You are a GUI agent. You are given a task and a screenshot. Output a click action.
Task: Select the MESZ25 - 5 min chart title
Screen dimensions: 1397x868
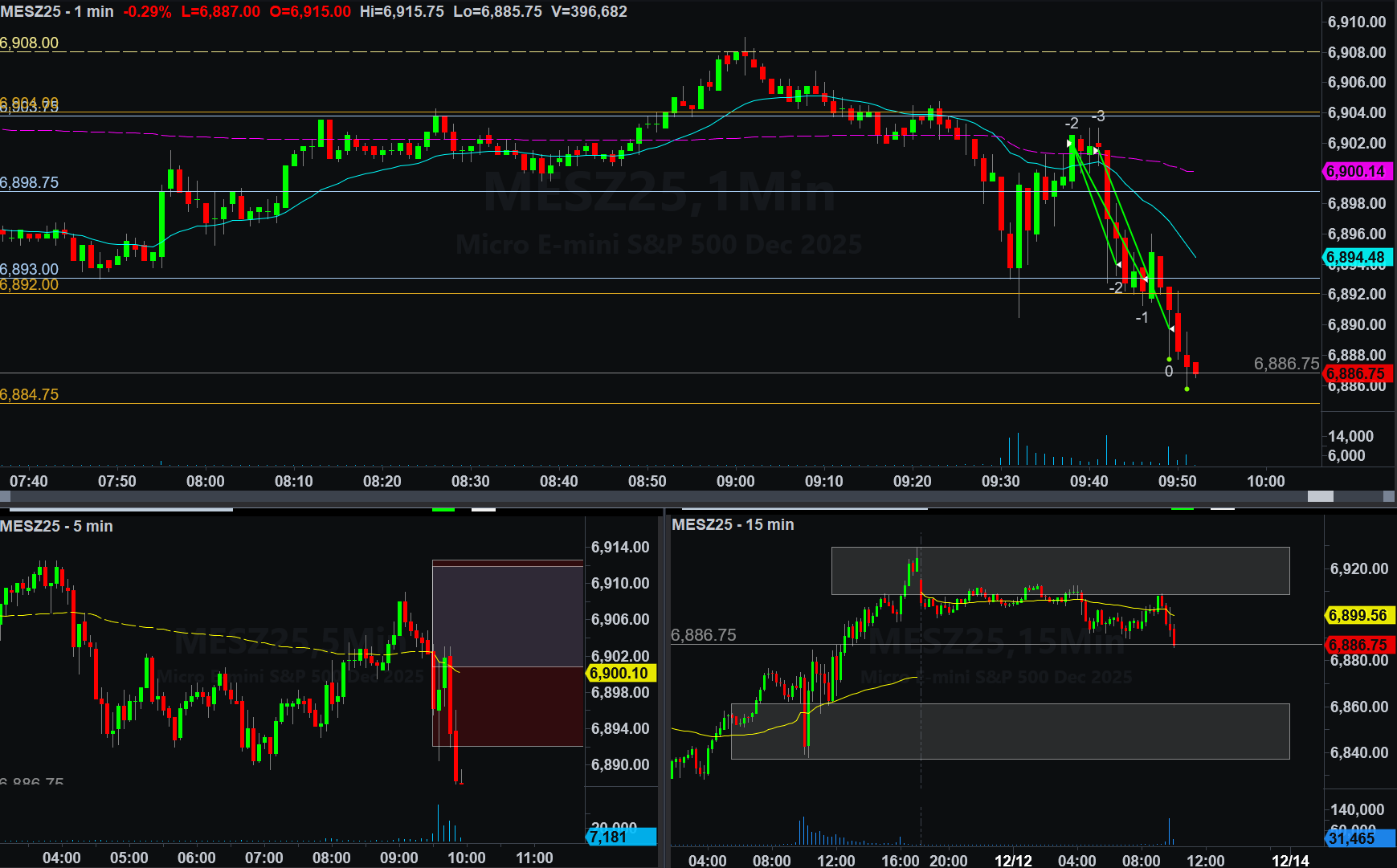point(56,526)
